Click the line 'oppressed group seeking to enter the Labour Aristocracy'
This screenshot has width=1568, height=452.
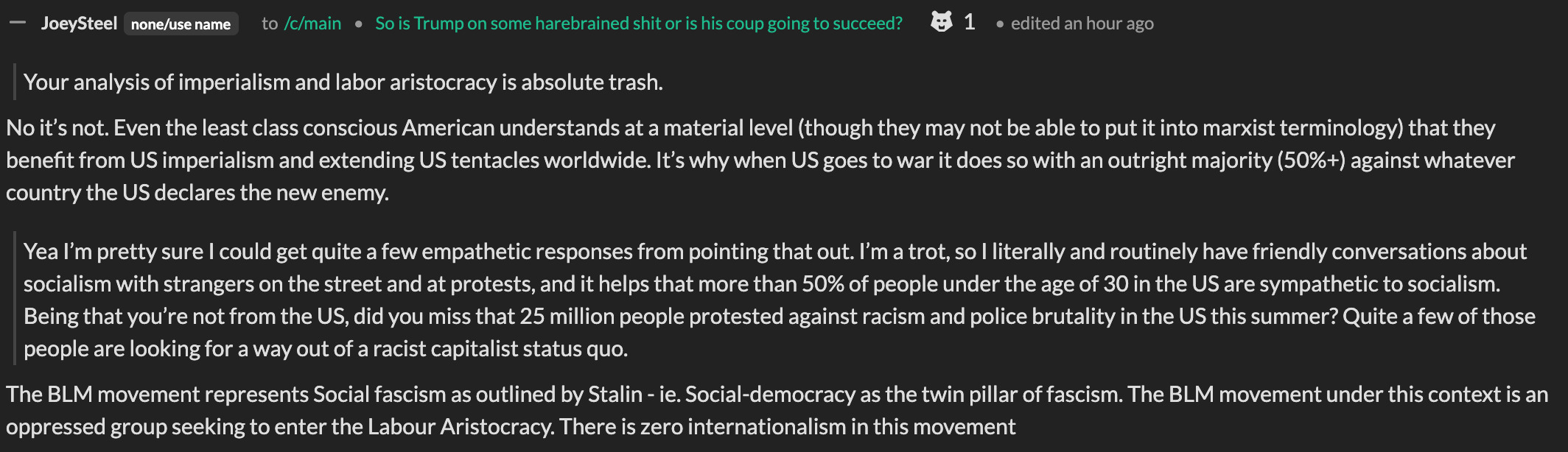(511, 427)
